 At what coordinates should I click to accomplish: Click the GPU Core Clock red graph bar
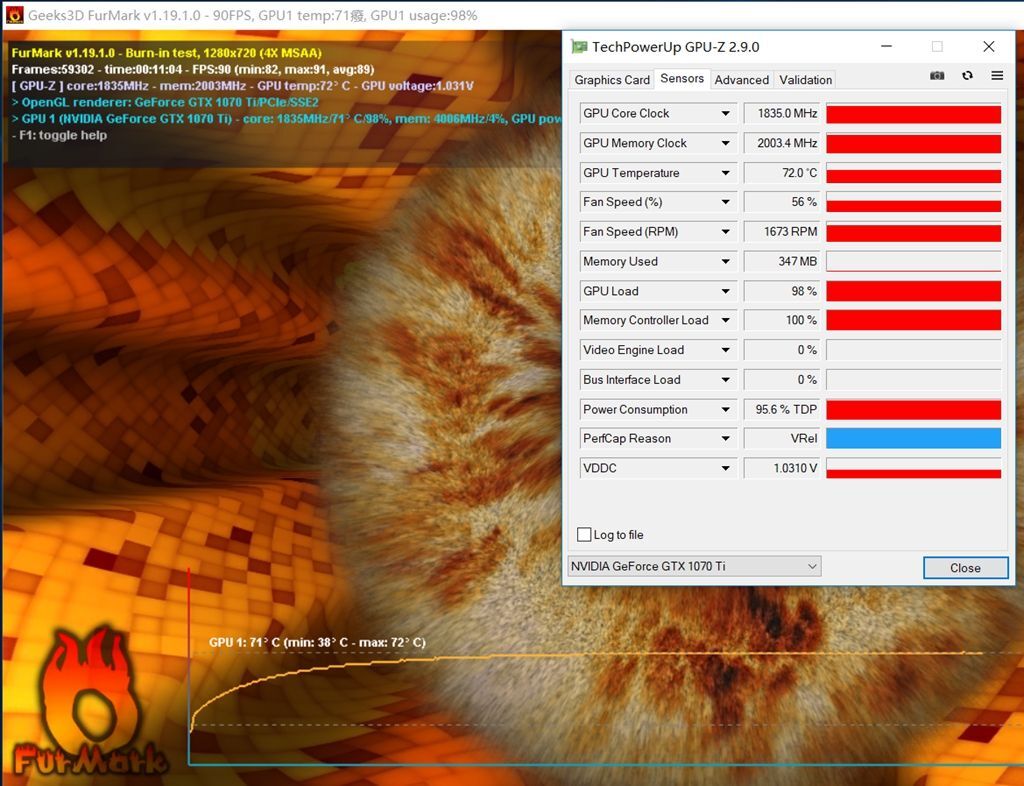(x=914, y=114)
